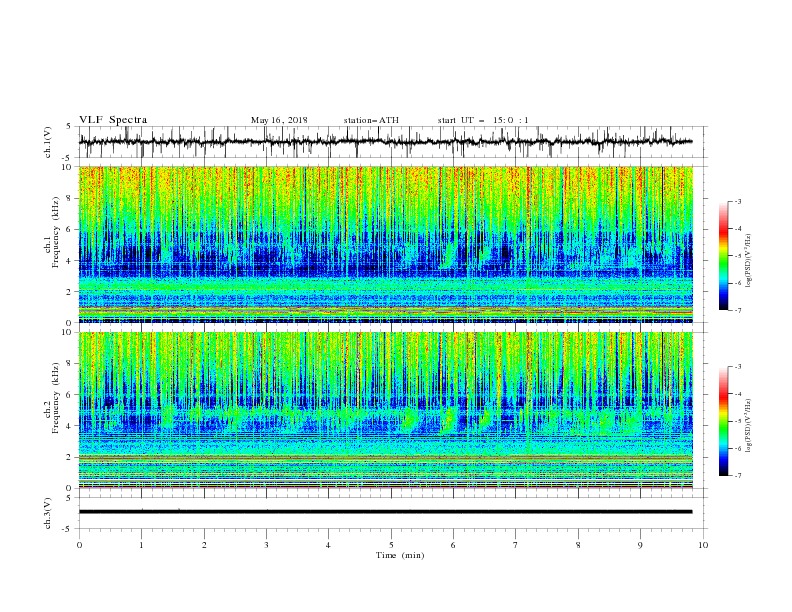Click the "VLF Spectra" title text
This screenshot has width=792, height=612.
(x=113, y=120)
